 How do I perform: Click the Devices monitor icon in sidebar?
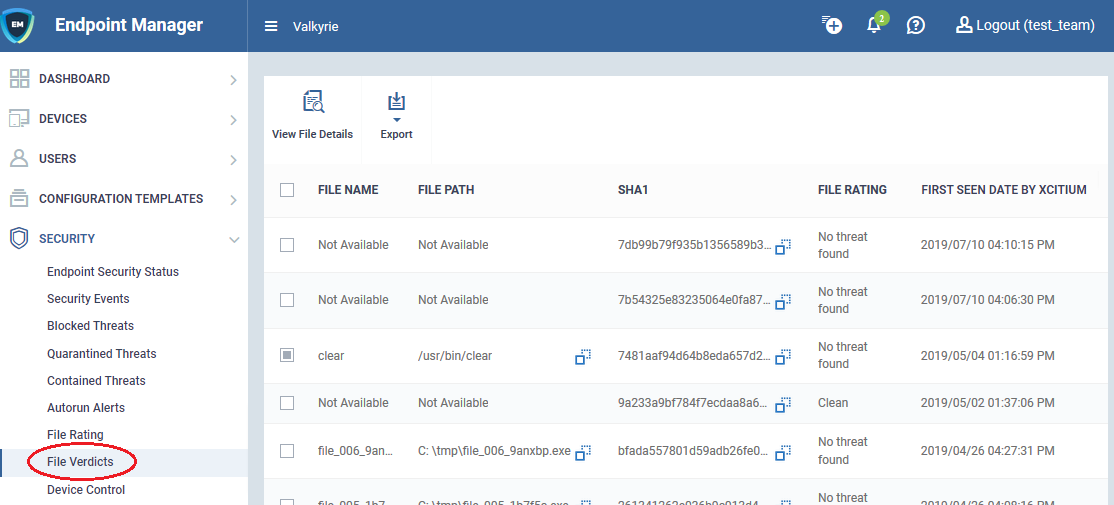pos(19,119)
